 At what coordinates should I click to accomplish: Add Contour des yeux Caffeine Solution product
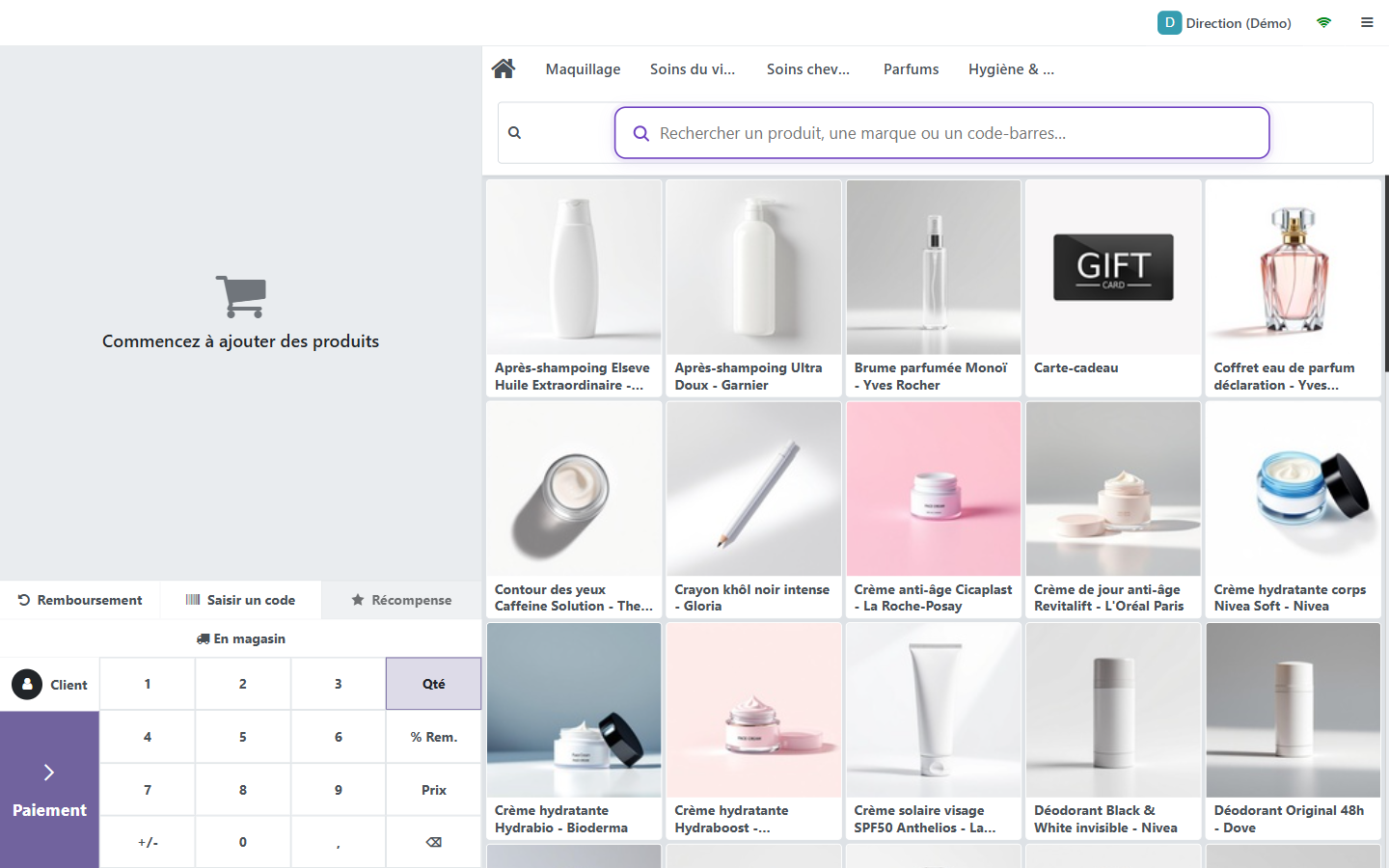coord(574,509)
